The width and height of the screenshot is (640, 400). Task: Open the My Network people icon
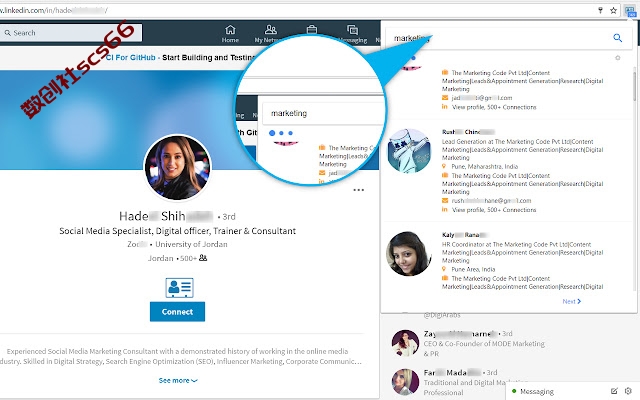(x=271, y=29)
